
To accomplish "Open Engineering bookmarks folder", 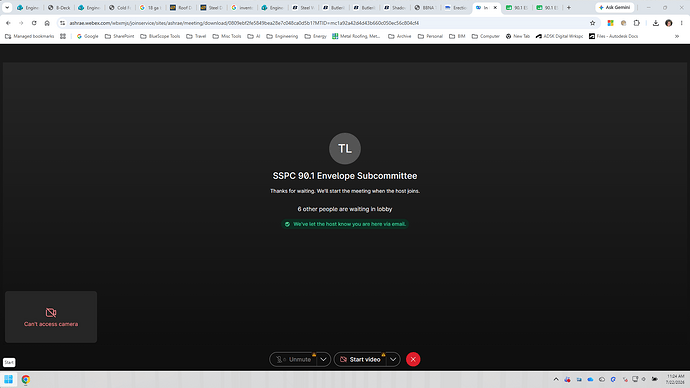I will 283,36.
